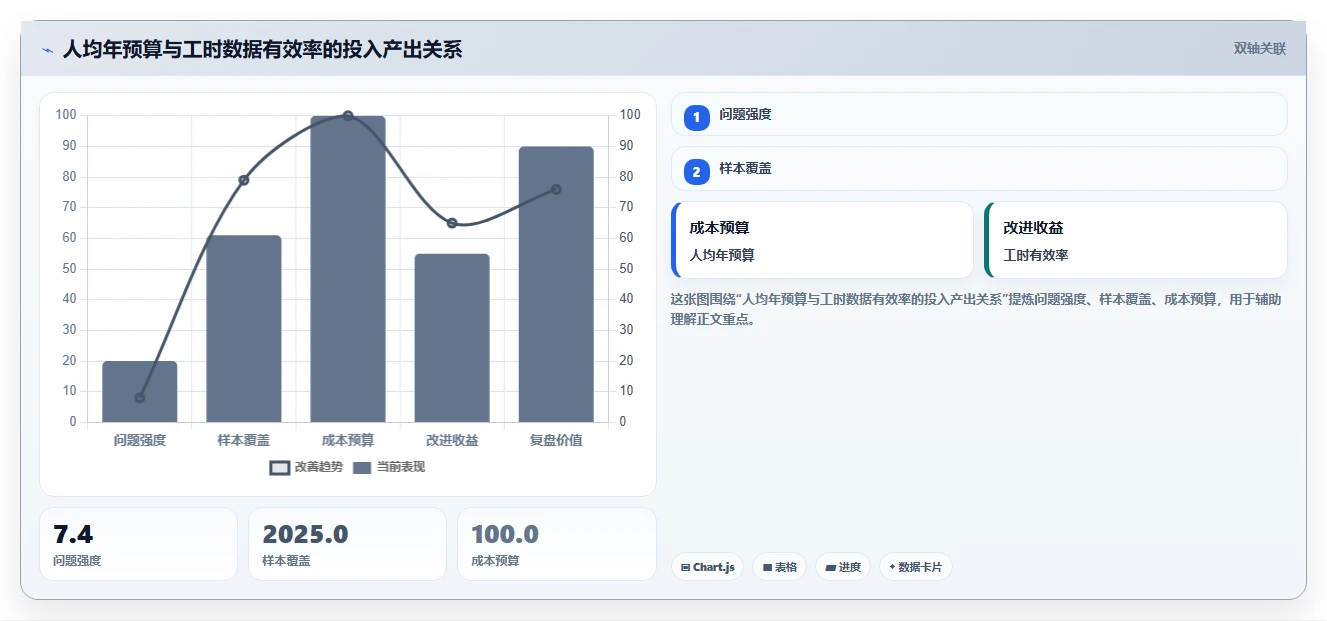Select the 问题强度 list row
This screenshot has height=621, width=1327.
[979, 114]
